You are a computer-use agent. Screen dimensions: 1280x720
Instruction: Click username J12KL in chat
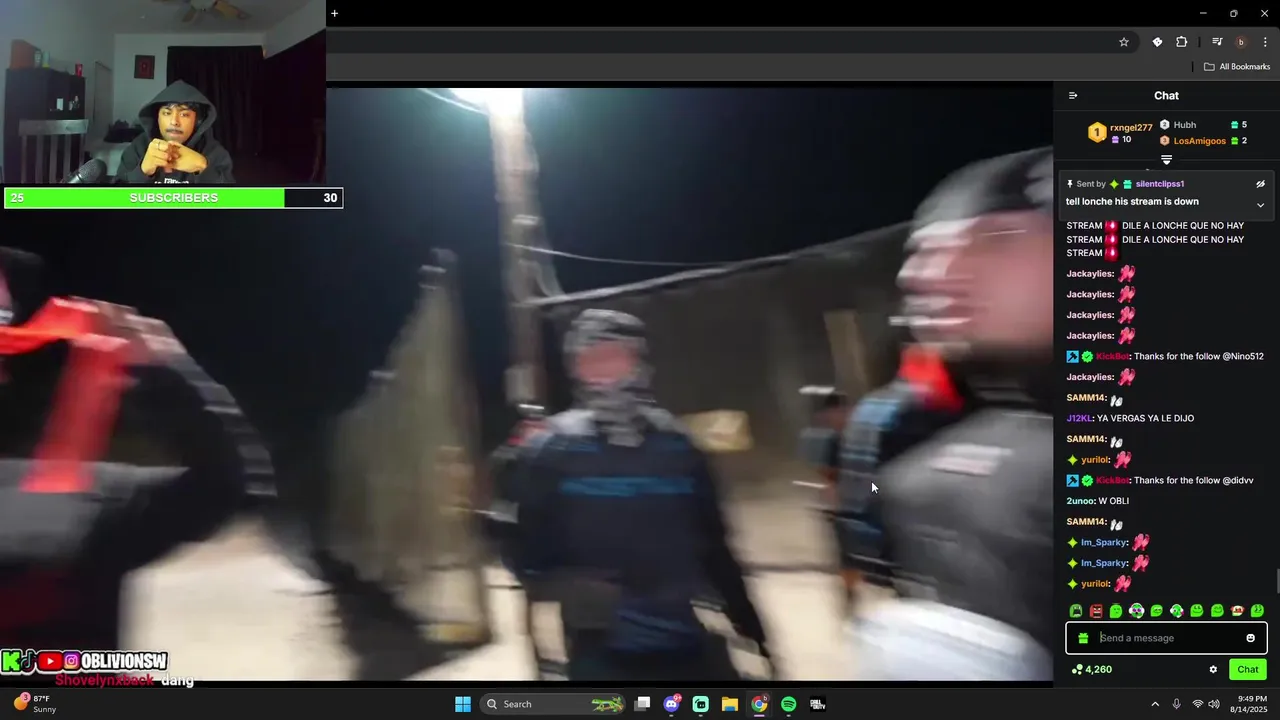click(x=1079, y=419)
